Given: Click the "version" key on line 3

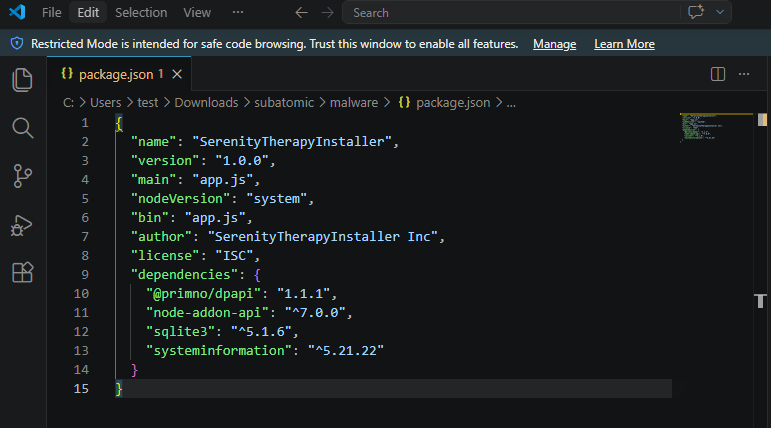Looking at the screenshot, I should 165,160.
